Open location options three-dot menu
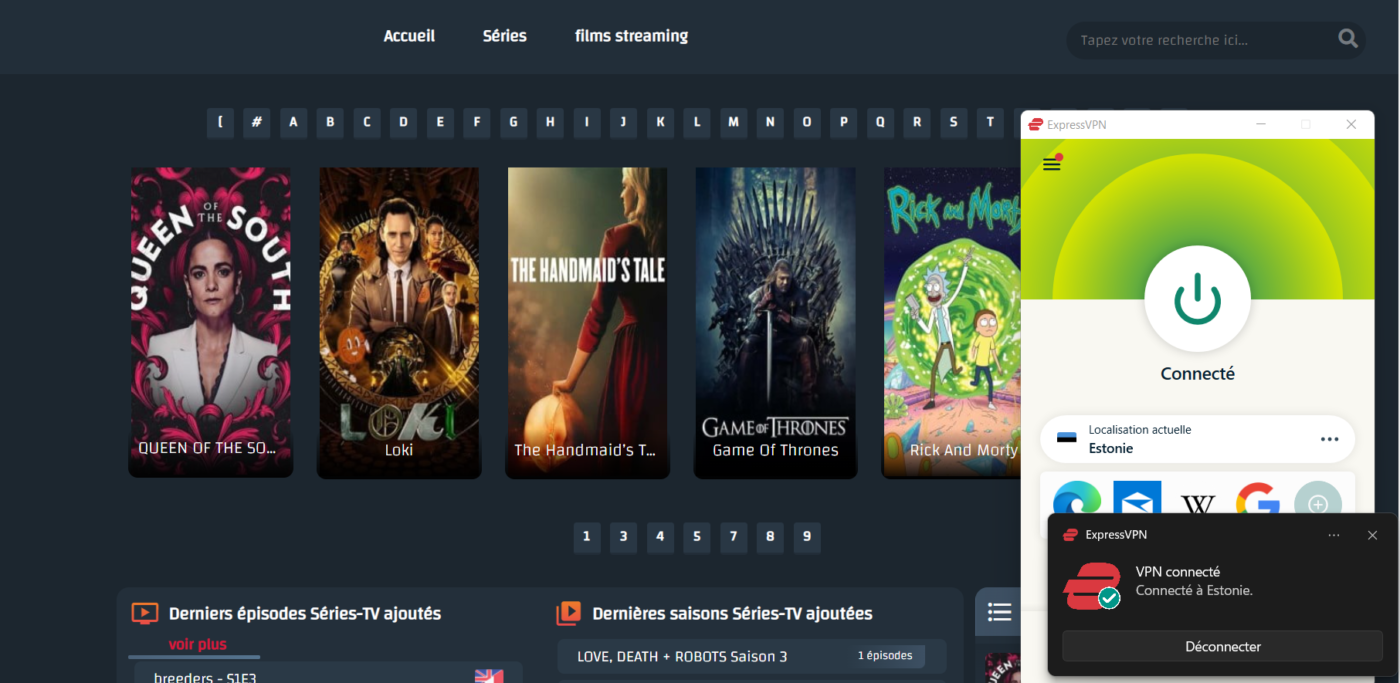This screenshot has height=683, width=1400. (1329, 439)
